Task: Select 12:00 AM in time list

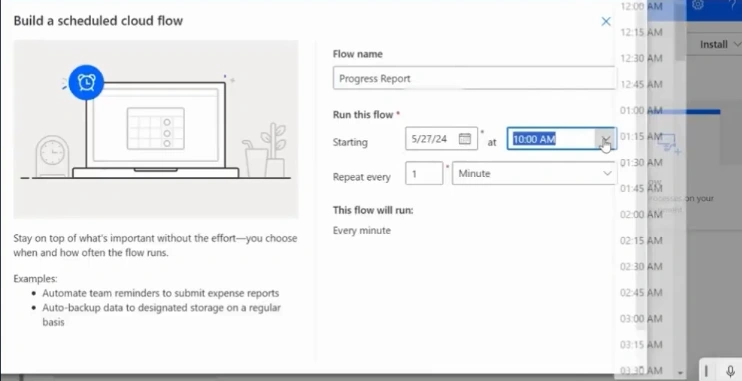Action: (641, 6)
